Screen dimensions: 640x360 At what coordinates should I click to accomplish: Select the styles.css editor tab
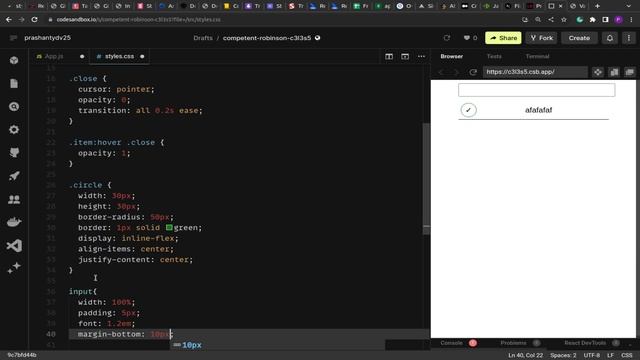tap(120, 56)
